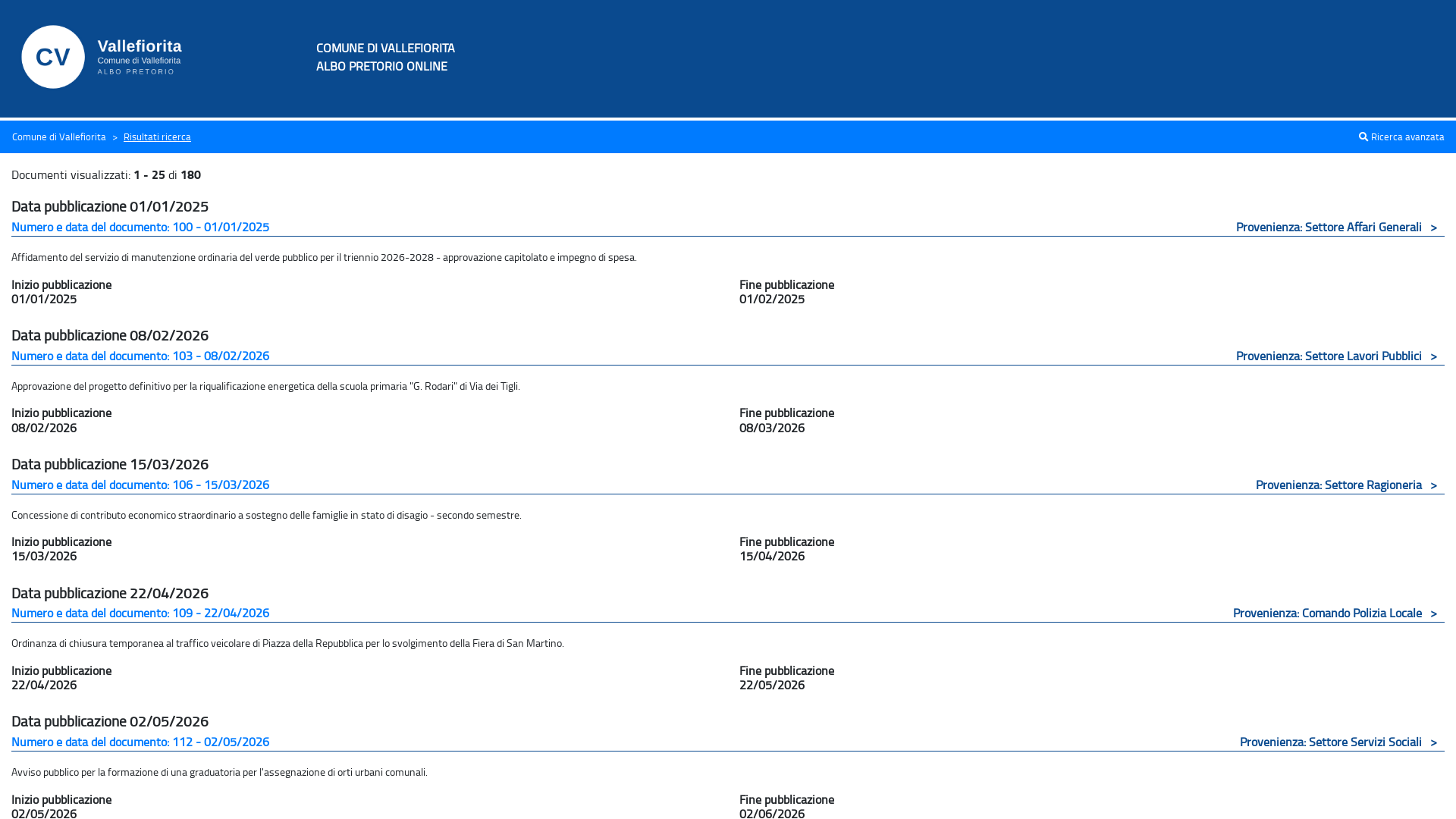Viewport: 1456px width, 819px height.
Task: Click the Vallefiorita Albo Pretorio logo text
Action: [140, 57]
